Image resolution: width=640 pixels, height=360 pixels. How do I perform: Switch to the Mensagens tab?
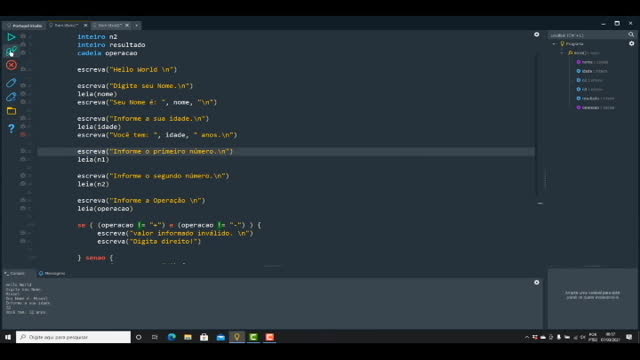coord(52,273)
